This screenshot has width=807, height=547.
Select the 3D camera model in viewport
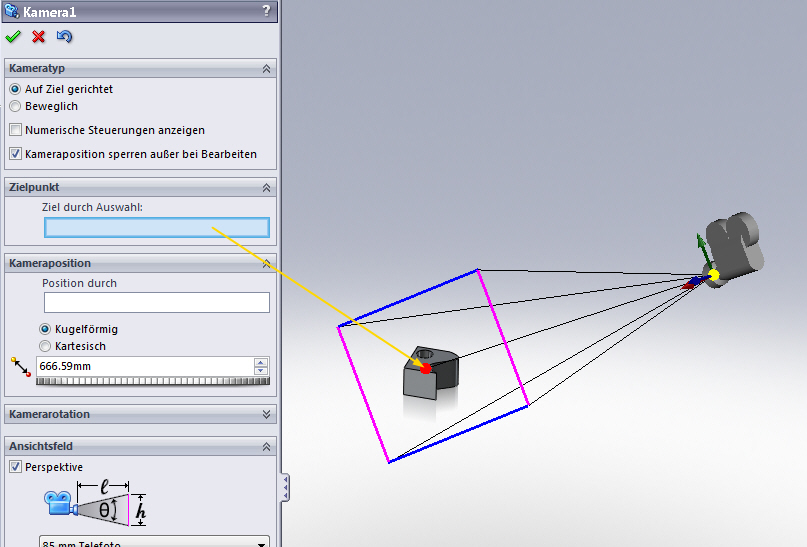(x=736, y=247)
